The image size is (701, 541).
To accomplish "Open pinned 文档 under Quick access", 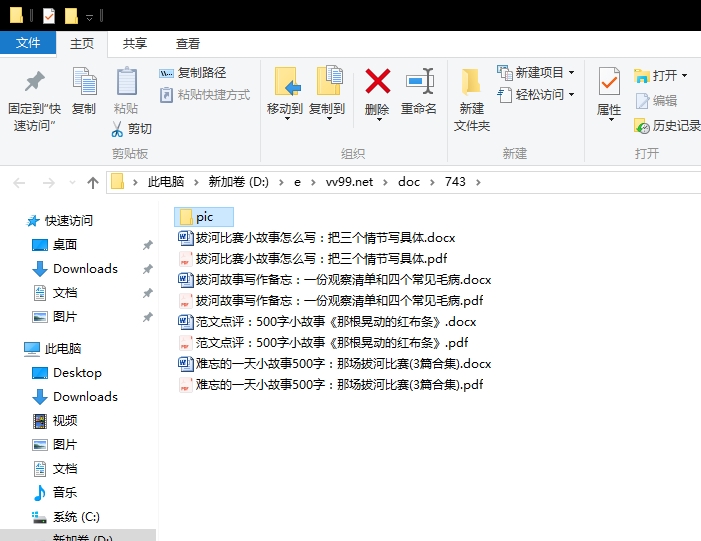I will coord(55,293).
